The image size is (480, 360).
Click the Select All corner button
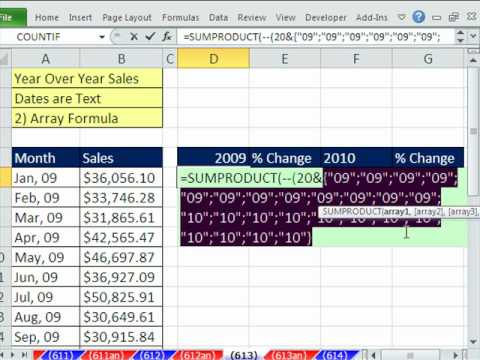[x=5, y=59]
